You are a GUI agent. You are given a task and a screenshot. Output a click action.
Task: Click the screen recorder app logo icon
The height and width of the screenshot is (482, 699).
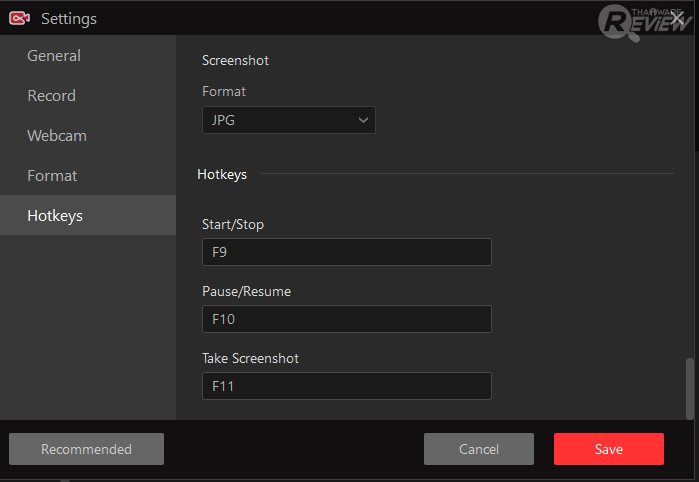pos(19,18)
